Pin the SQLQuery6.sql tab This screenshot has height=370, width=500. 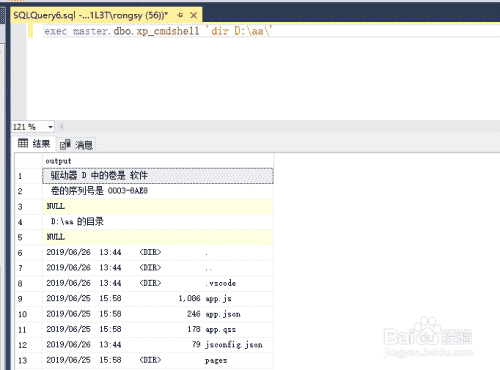click(x=180, y=15)
